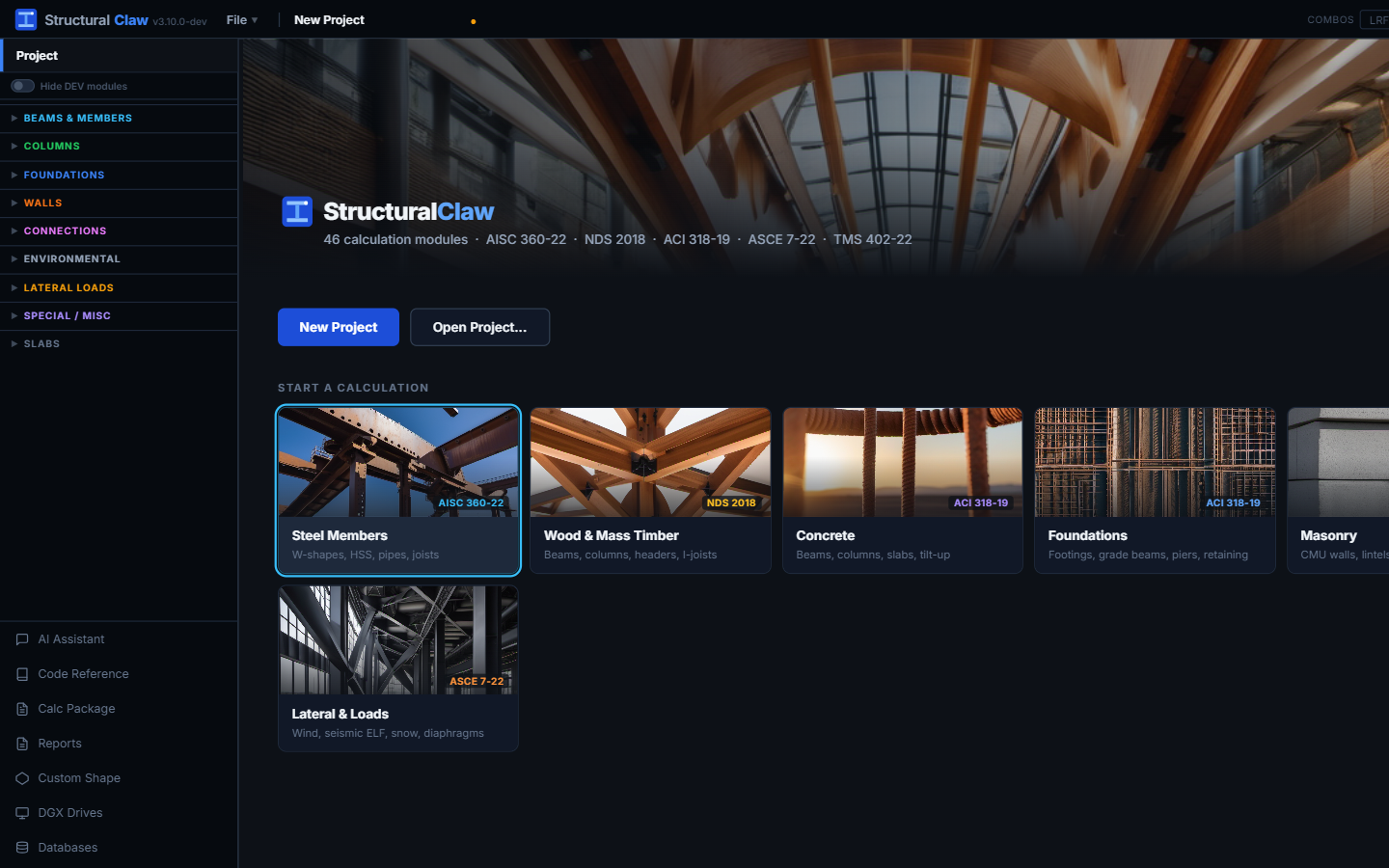
Task: Expand the COLUMNS section
Action: click(119, 147)
